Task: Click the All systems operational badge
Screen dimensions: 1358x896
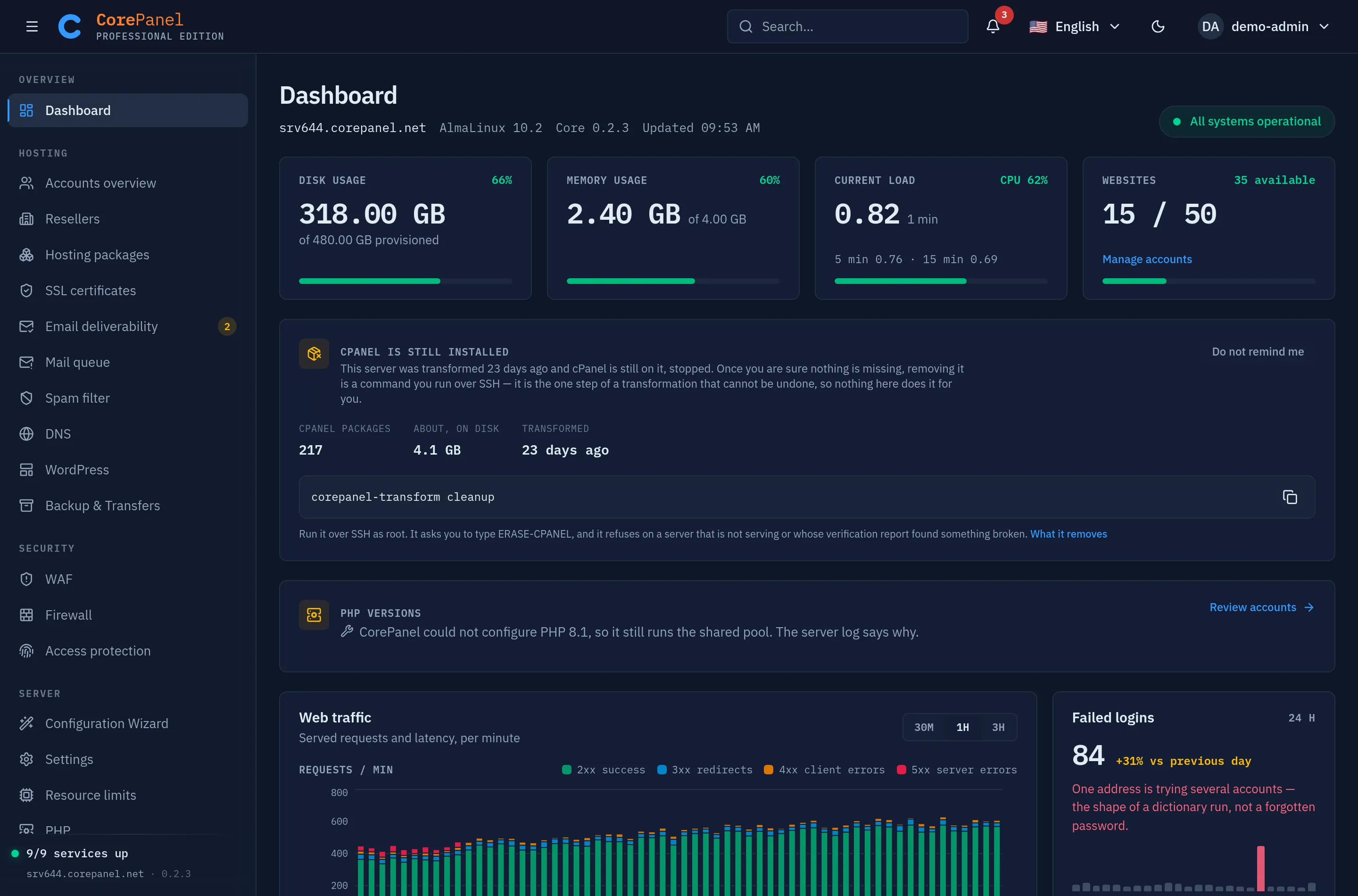Action: point(1247,121)
